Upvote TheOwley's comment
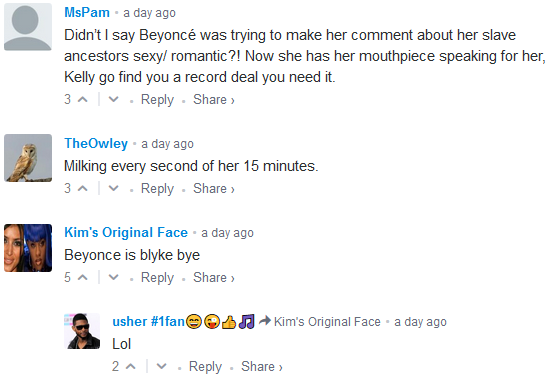Viewport: 550px width, 389px height. (x=82, y=189)
